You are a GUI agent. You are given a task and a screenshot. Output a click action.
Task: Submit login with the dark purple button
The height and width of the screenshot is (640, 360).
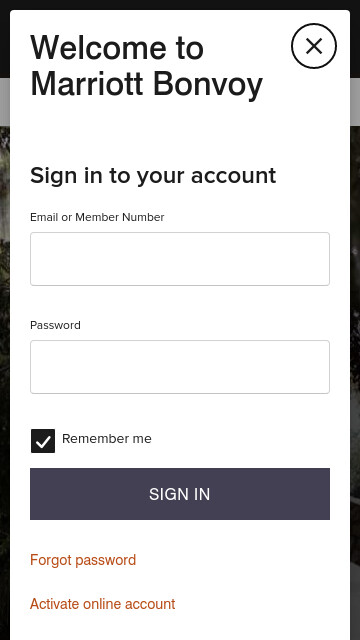180,494
